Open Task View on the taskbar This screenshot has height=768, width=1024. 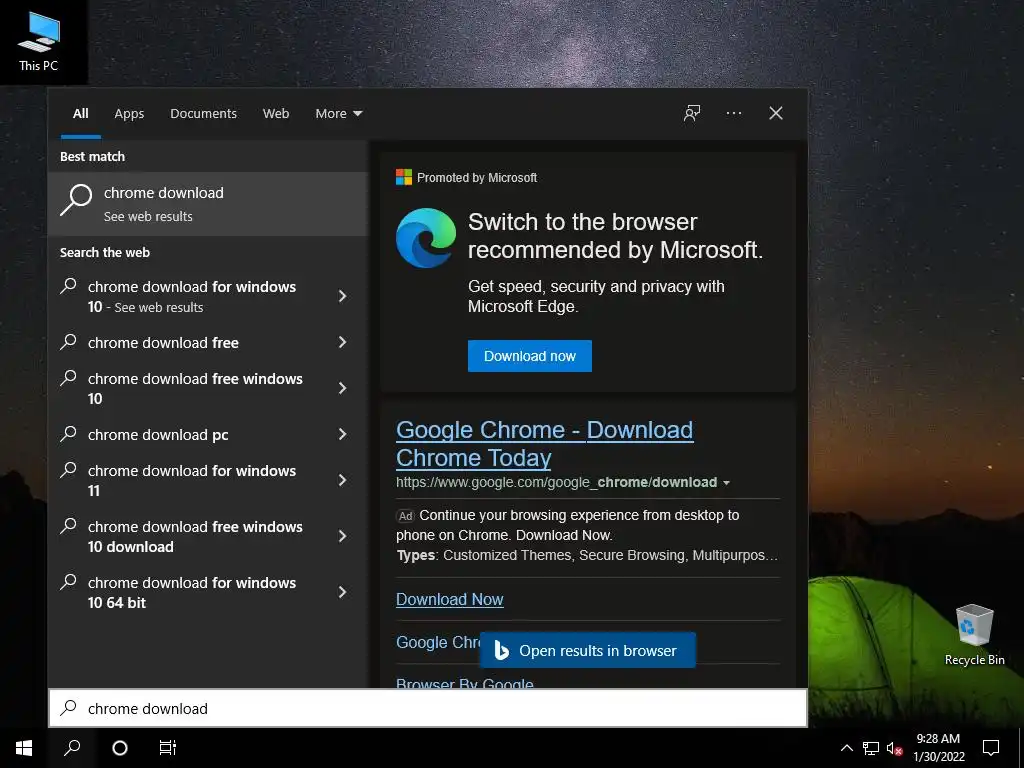coord(168,748)
